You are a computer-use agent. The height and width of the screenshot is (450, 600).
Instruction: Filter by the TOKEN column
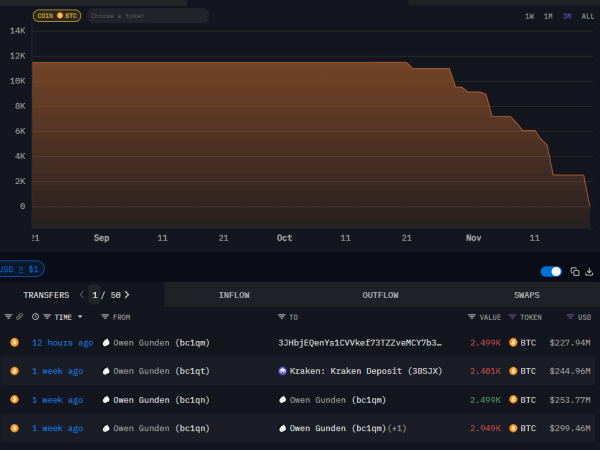click(512, 317)
